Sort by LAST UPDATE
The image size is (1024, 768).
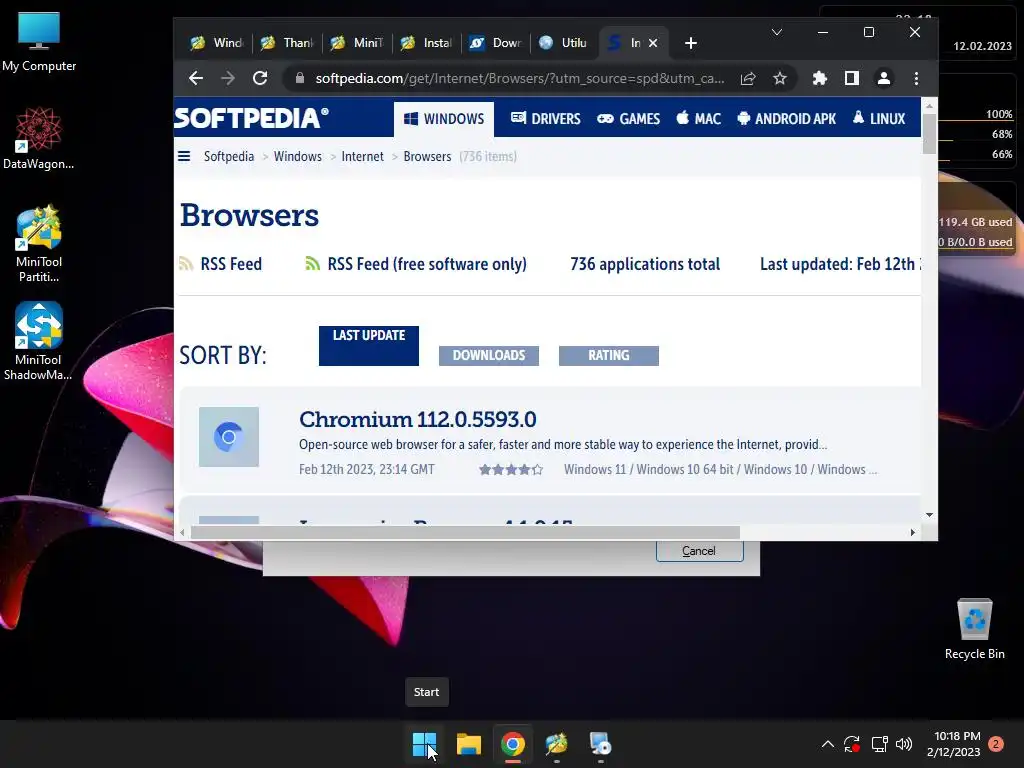[x=369, y=346]
